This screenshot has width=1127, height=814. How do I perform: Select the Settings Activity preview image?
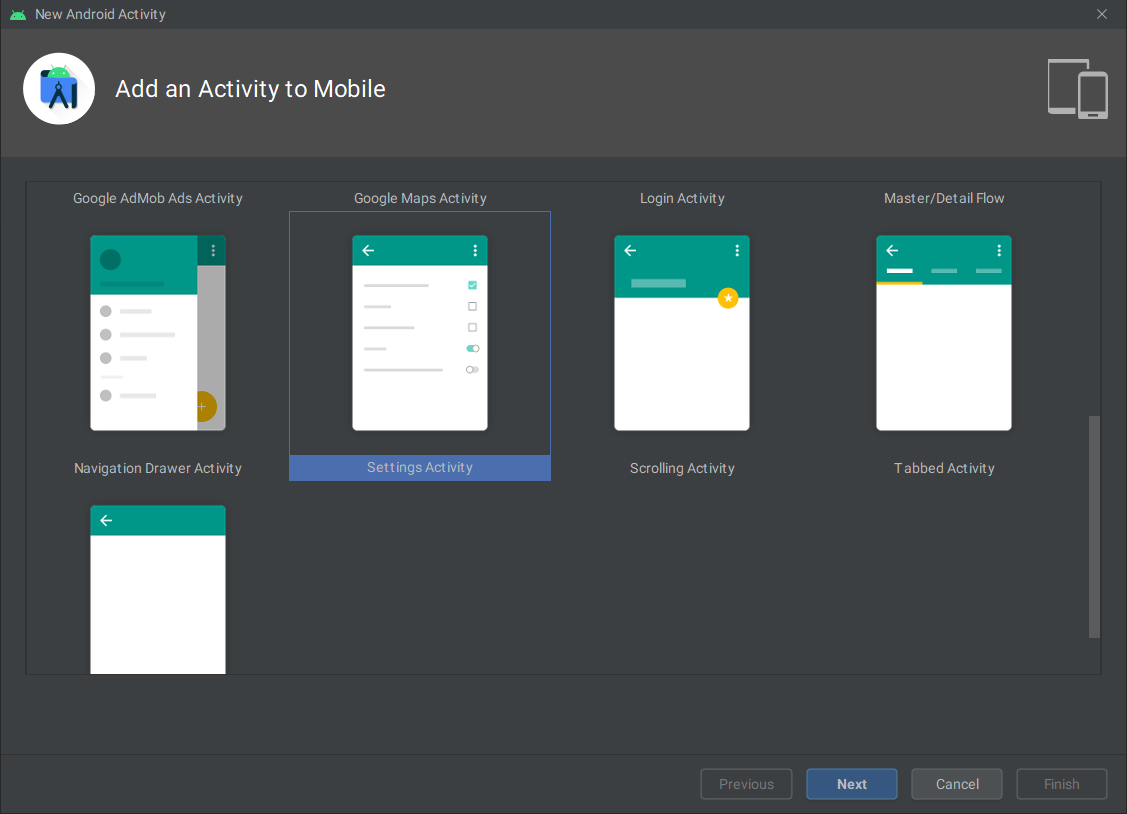pyautogui.click(x=419, y=333)
